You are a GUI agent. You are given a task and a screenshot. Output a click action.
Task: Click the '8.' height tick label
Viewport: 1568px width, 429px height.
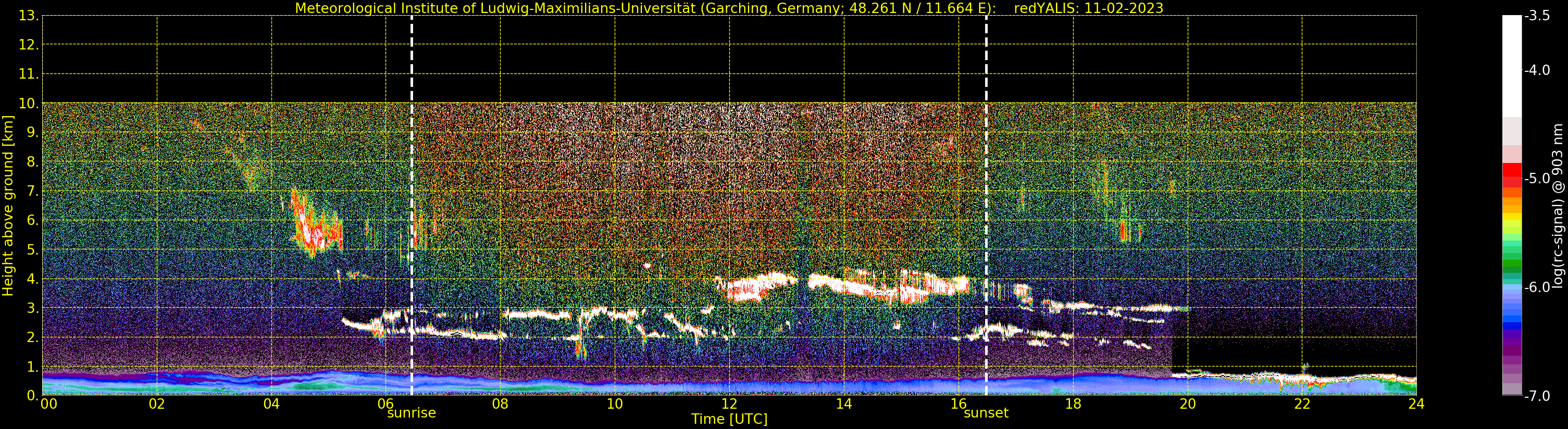pyautogui.click(x=32, y=162)
